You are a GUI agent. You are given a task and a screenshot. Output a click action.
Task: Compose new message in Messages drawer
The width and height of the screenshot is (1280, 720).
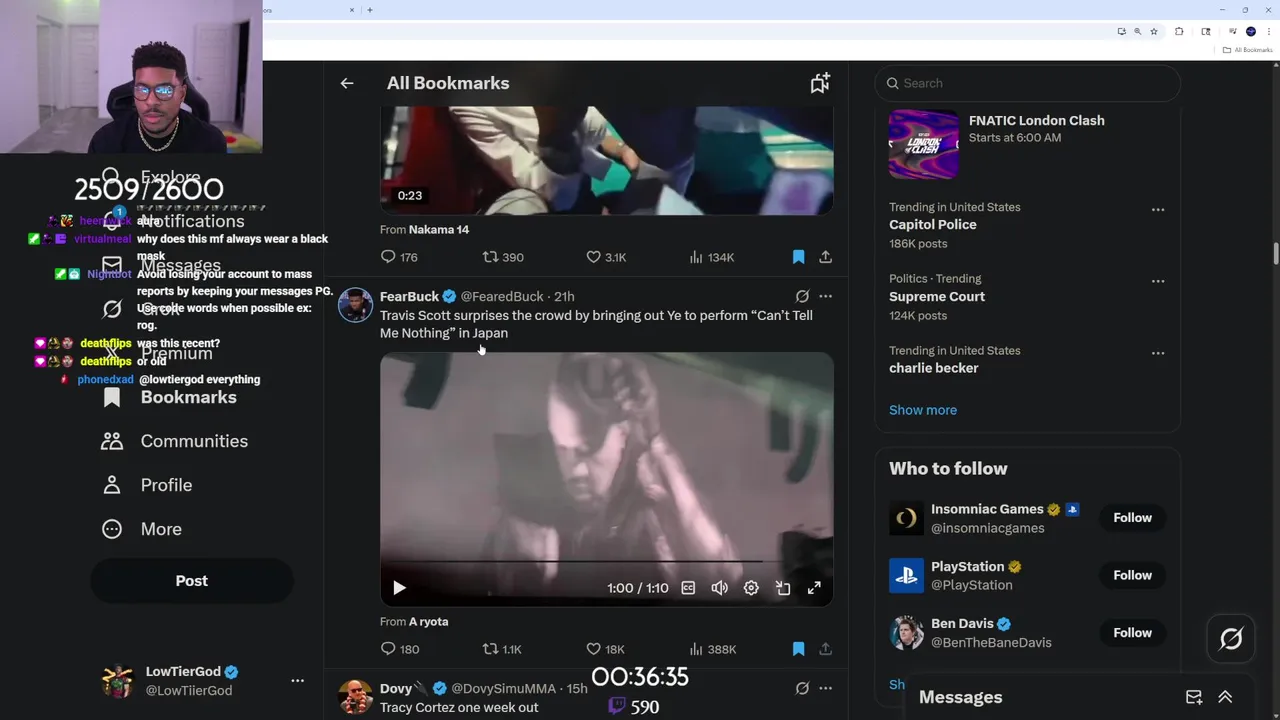coord(1194,697)
